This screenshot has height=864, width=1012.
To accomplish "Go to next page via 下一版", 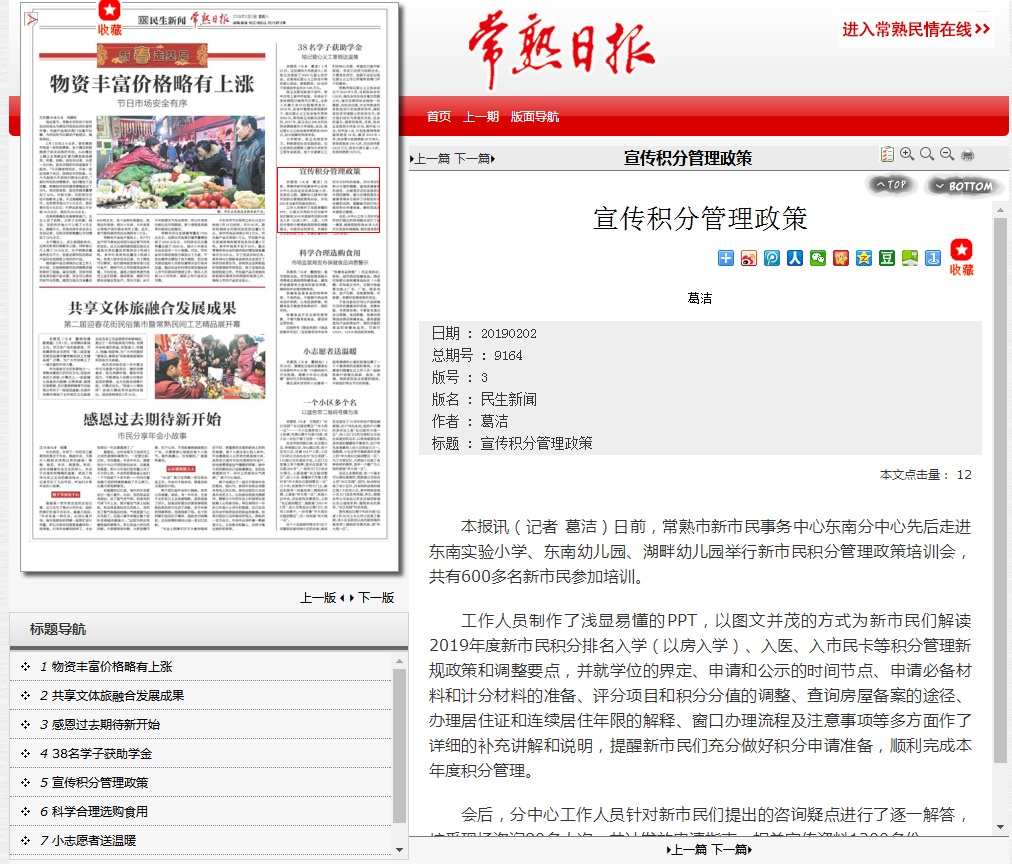I will pyautogui.click(x=374, y=598).
